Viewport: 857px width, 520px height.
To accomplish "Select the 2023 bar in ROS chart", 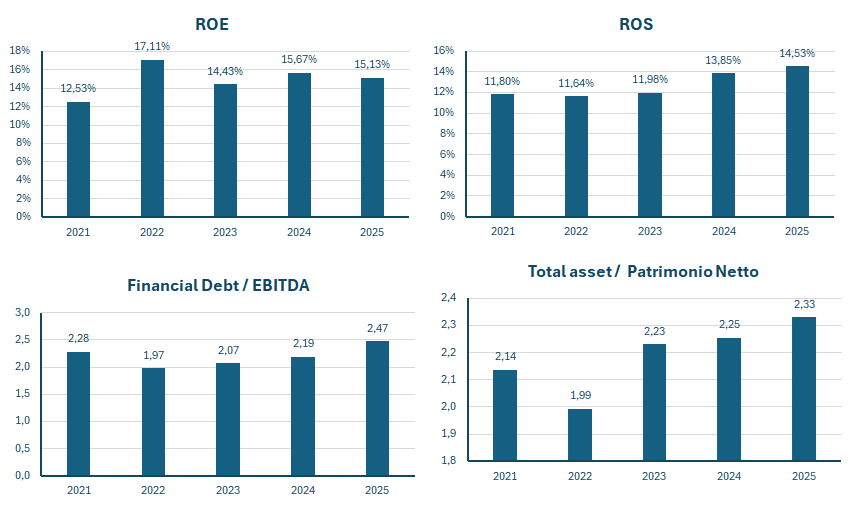I will pyautogui.click(x=650, y=155).
